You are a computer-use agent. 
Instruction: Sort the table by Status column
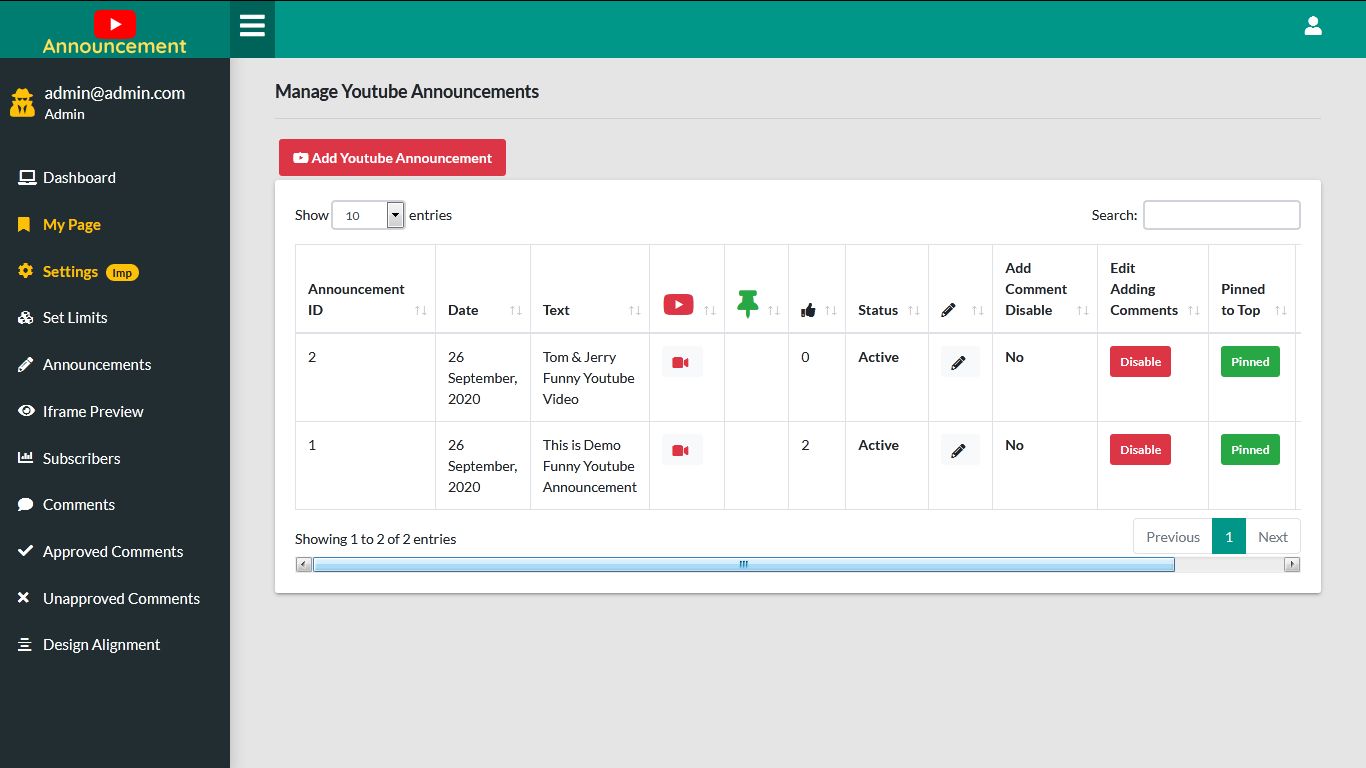click(x=879, y=310)
